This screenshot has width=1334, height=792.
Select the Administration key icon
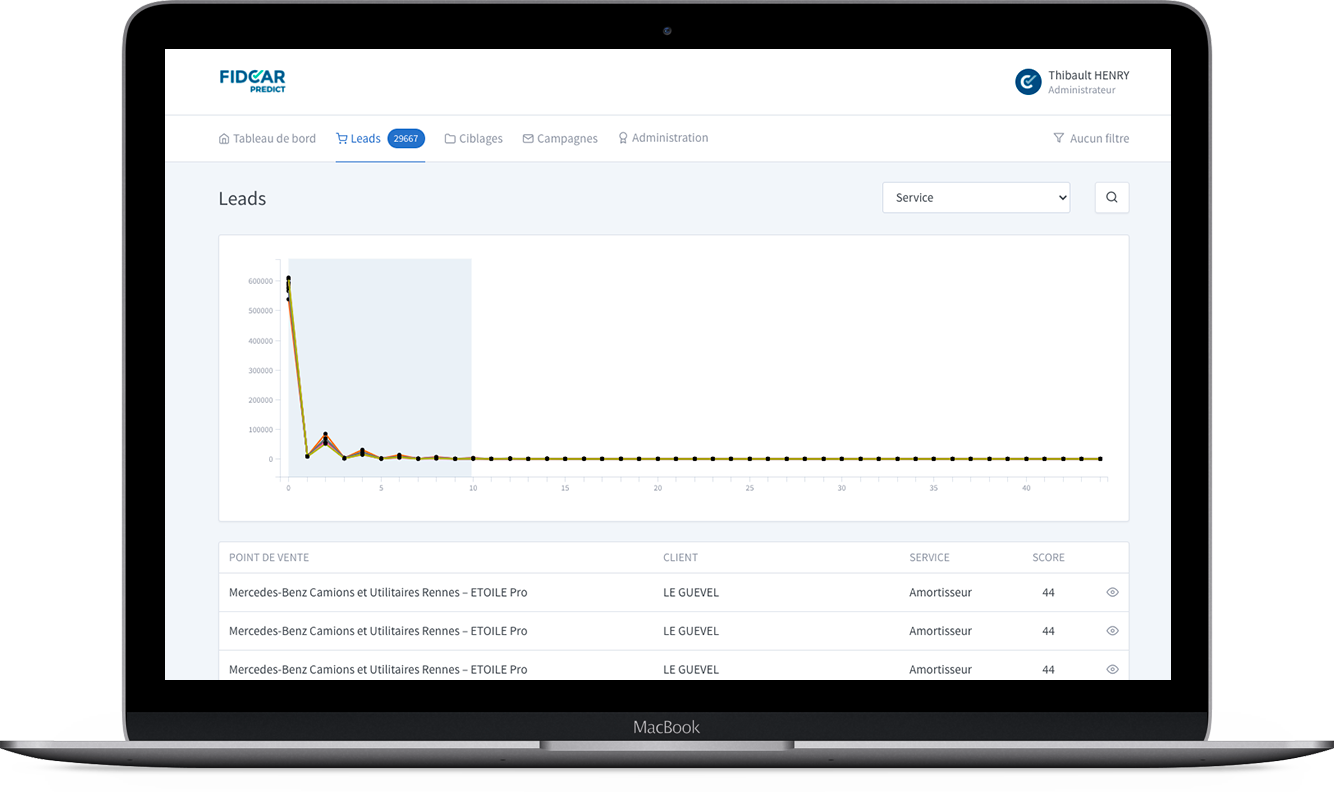pyautogui.click(x=622, y=137)
